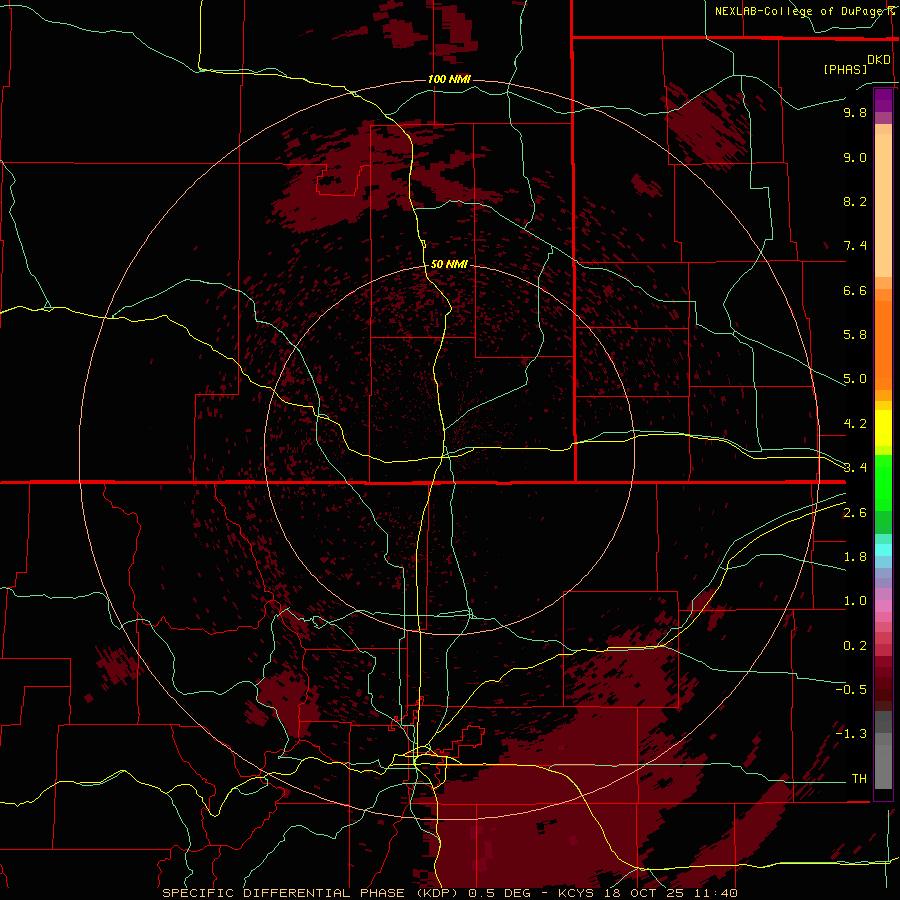900x900 pixels.
Task: Select the 5.8 scale value
Action: pyautogui.click(x=855, y=335)
